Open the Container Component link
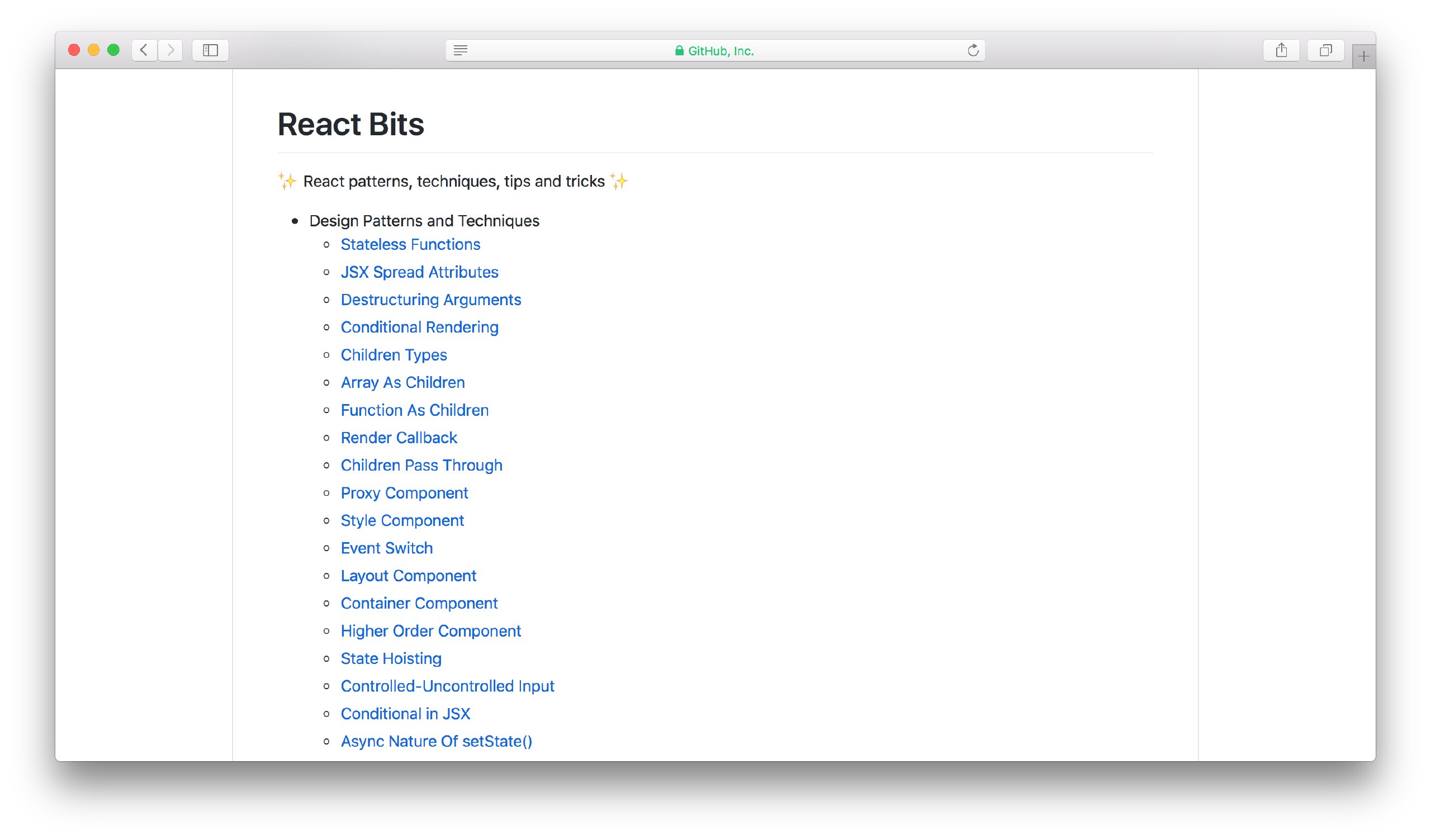Viewport: 1431px width, 840px height. tap(419, 604)
